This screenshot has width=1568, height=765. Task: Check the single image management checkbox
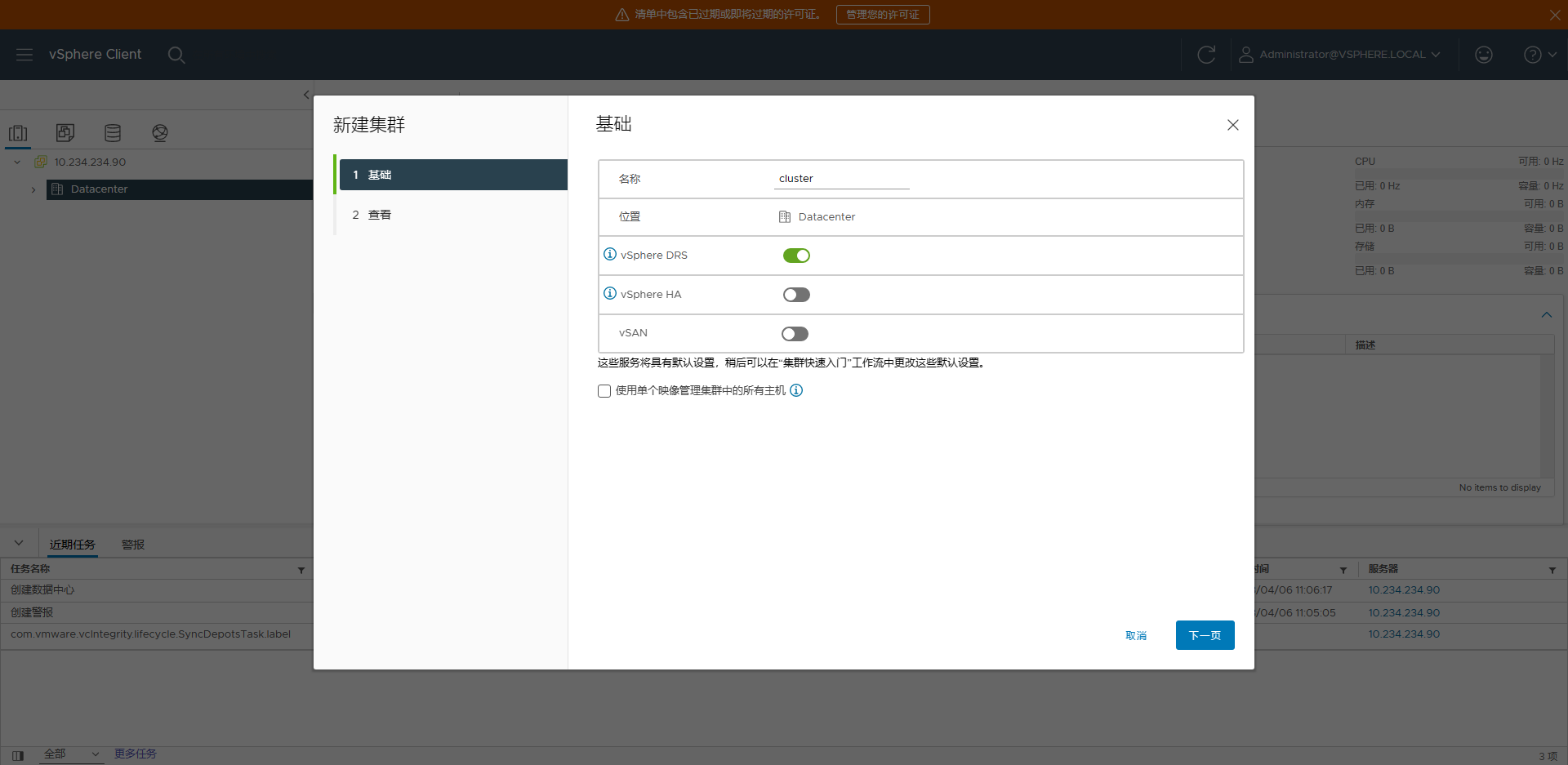(604, 391)
